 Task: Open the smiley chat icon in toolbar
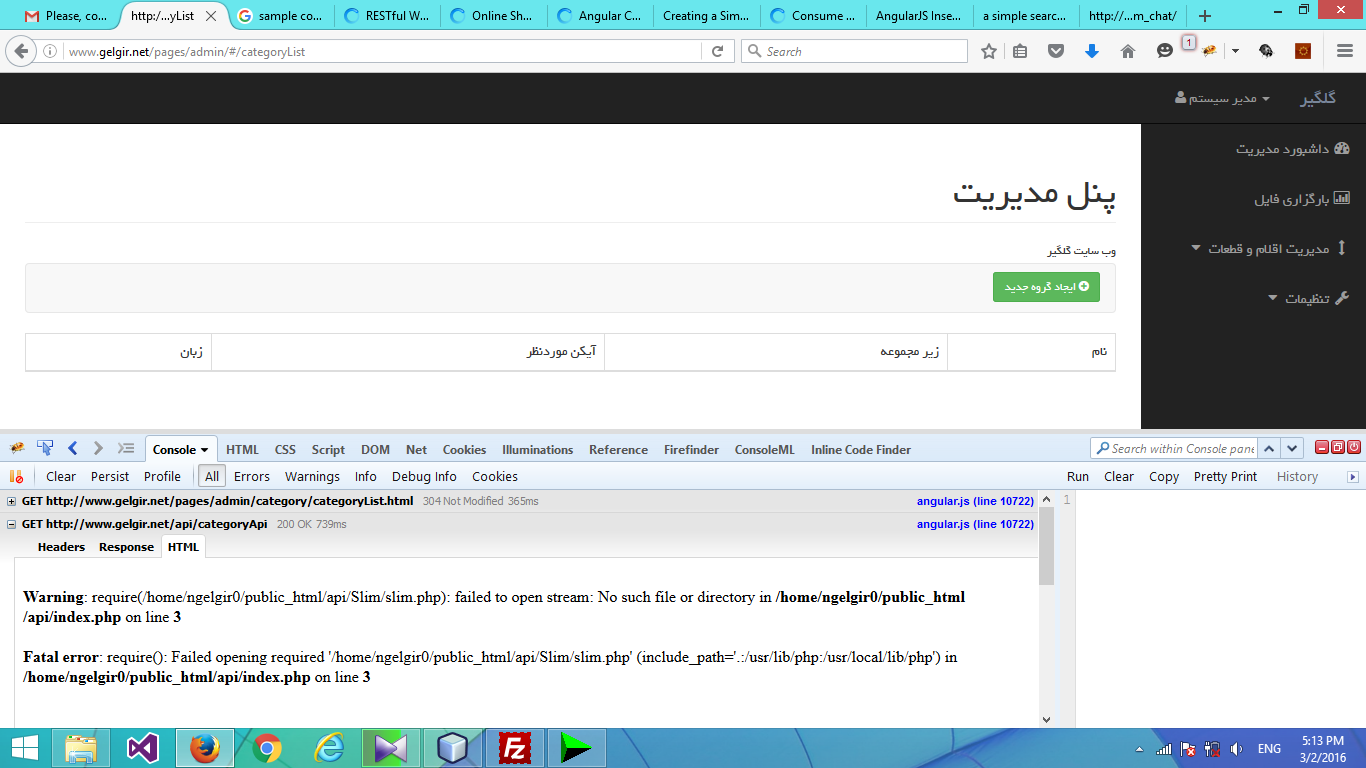tap(1164, 51)
